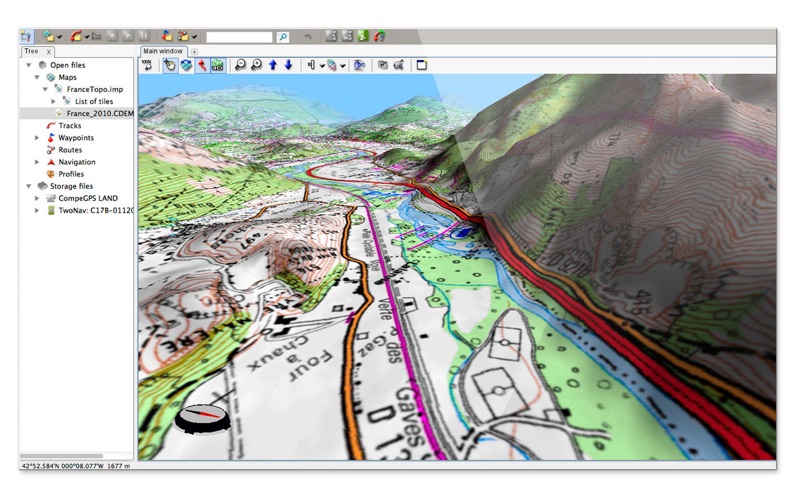Collapse the Maps tree node
This screenshot has height=500, width=800.
[37, 77]
